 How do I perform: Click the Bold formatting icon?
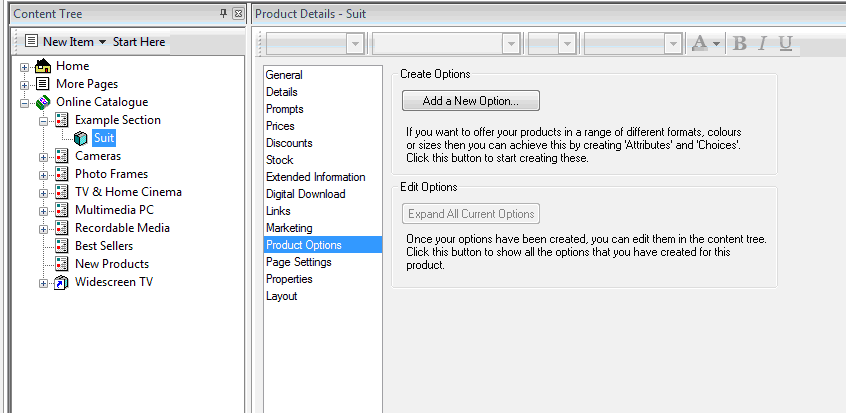coord(740,43)
